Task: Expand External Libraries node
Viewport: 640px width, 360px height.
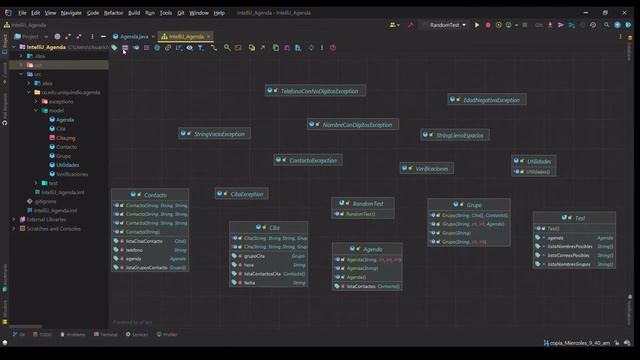Action: [14, 219]
